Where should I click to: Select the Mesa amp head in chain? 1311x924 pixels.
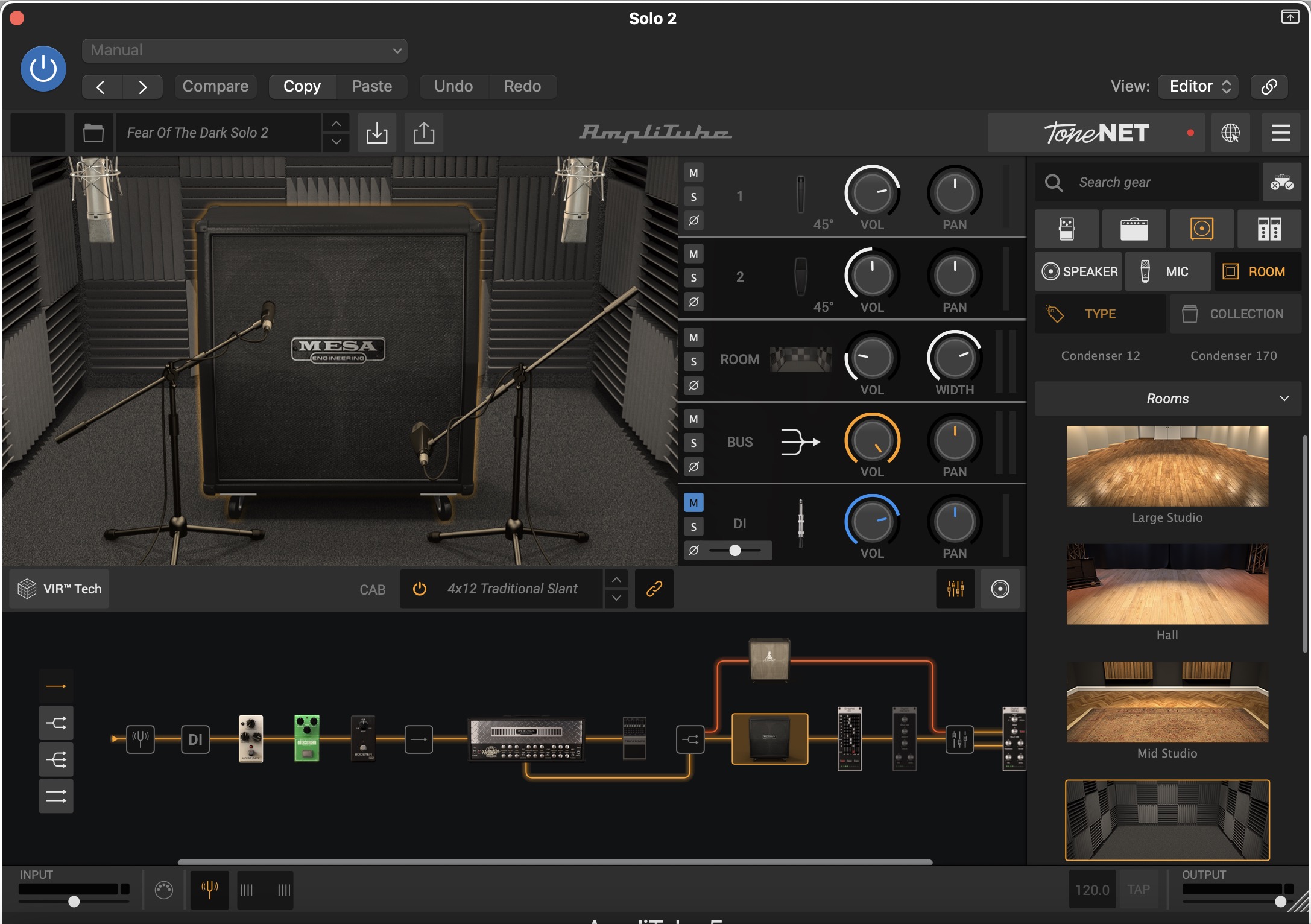coord(526,739)
